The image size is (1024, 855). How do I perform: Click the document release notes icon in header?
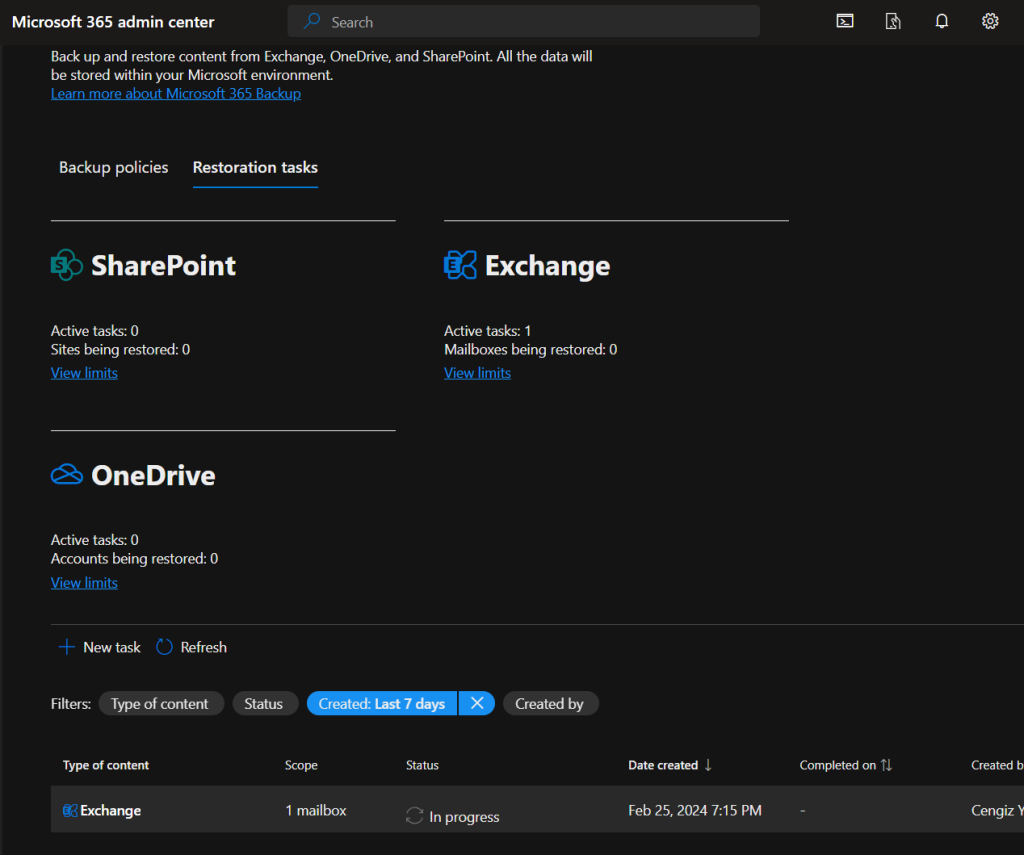tap(893, 21)
